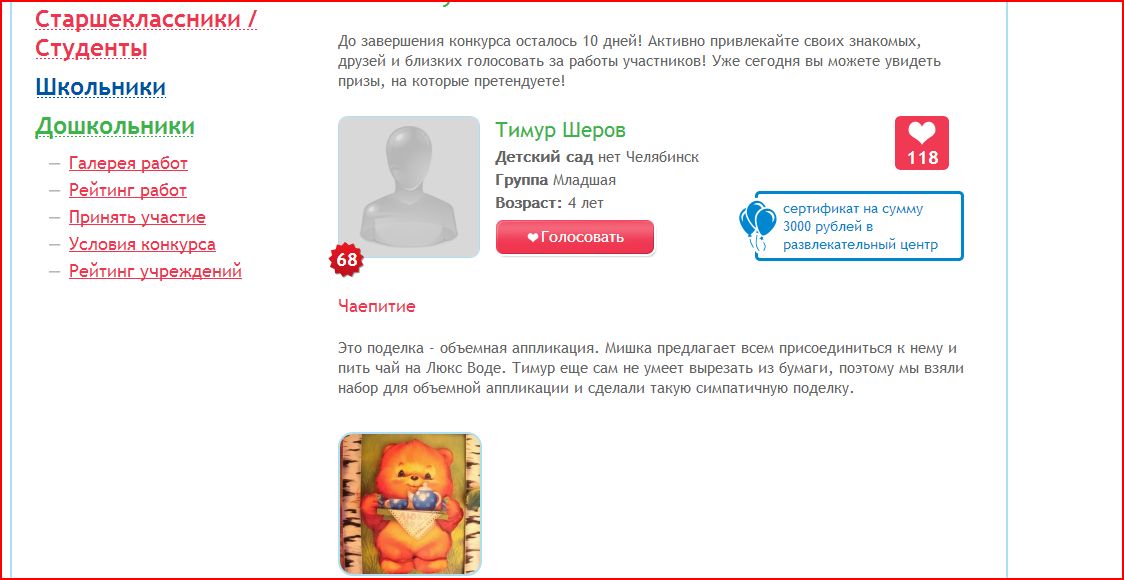Click the grey avatar placeholder image
1124x580 pixels.
coord(409,187)
